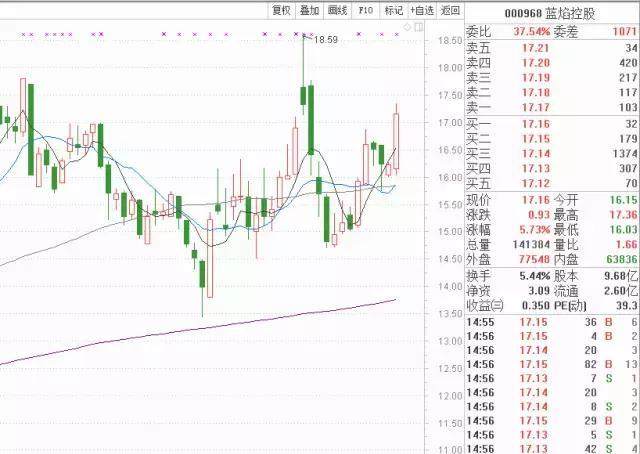Click the 18.59 peak price label
640x454 pixels.
(x=326, y=40)
